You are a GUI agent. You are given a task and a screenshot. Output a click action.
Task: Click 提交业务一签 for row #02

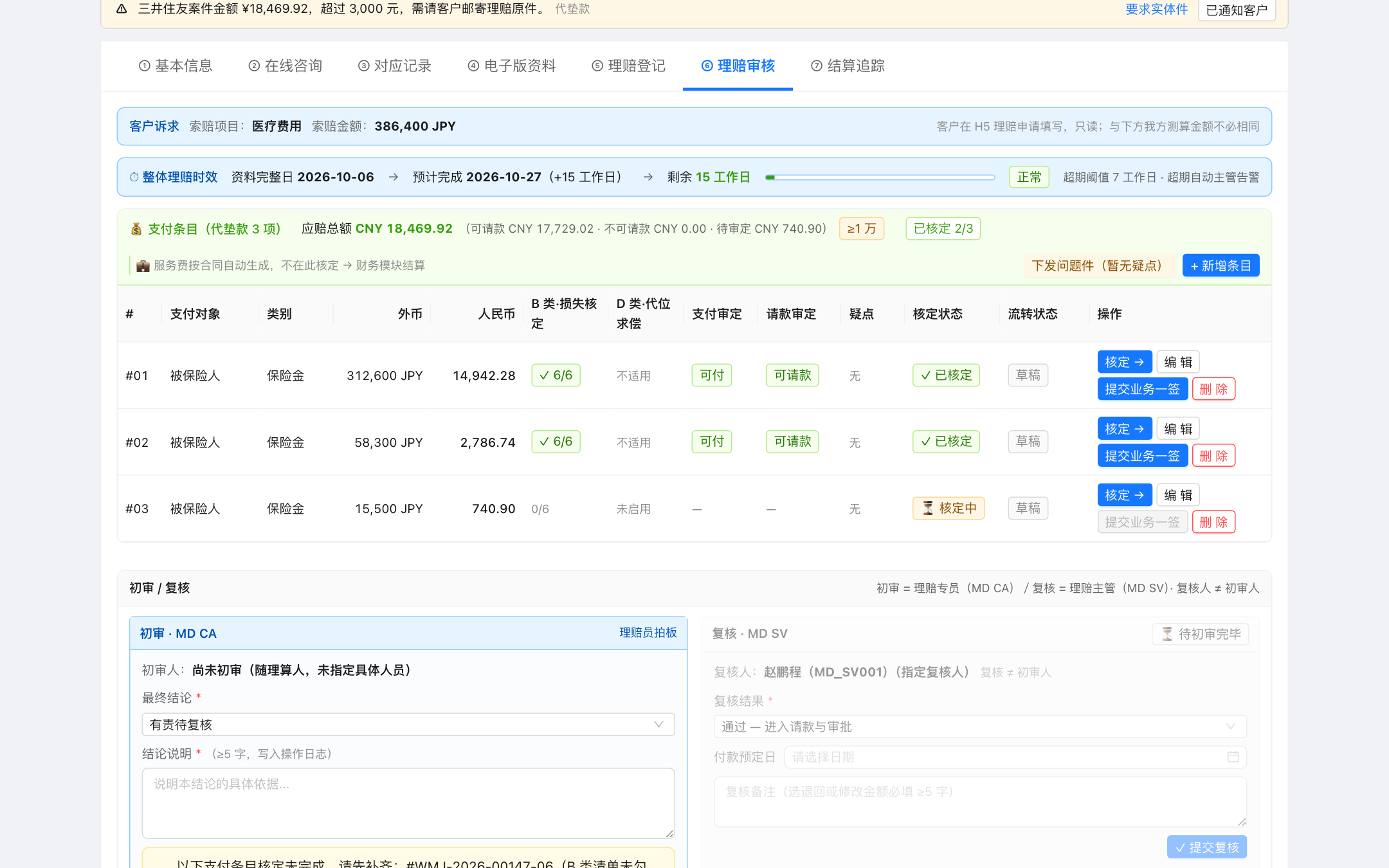pyautogui.click(x=1143, y=456)
